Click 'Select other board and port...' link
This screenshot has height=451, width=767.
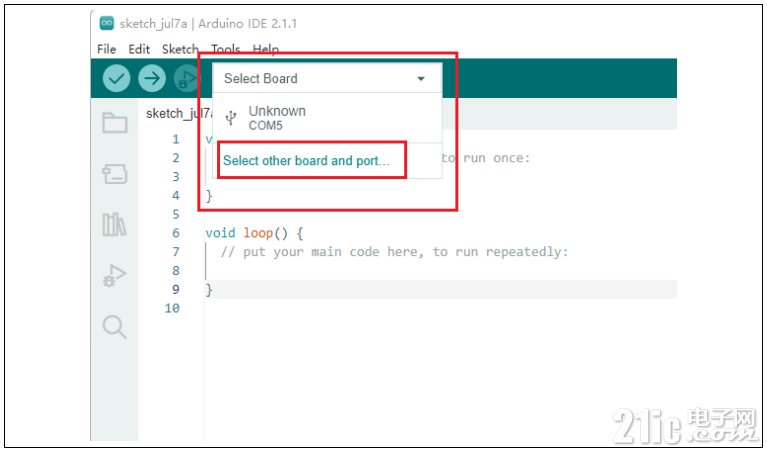tap(306, 160)
